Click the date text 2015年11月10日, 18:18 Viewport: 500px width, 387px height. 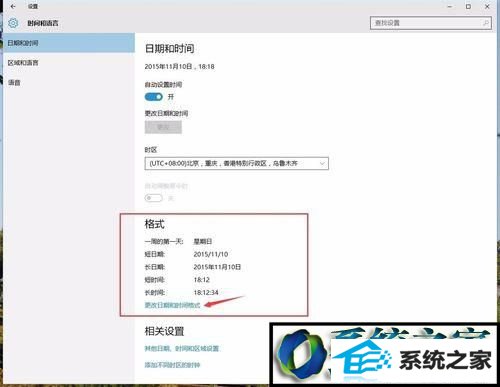point(179,67)
